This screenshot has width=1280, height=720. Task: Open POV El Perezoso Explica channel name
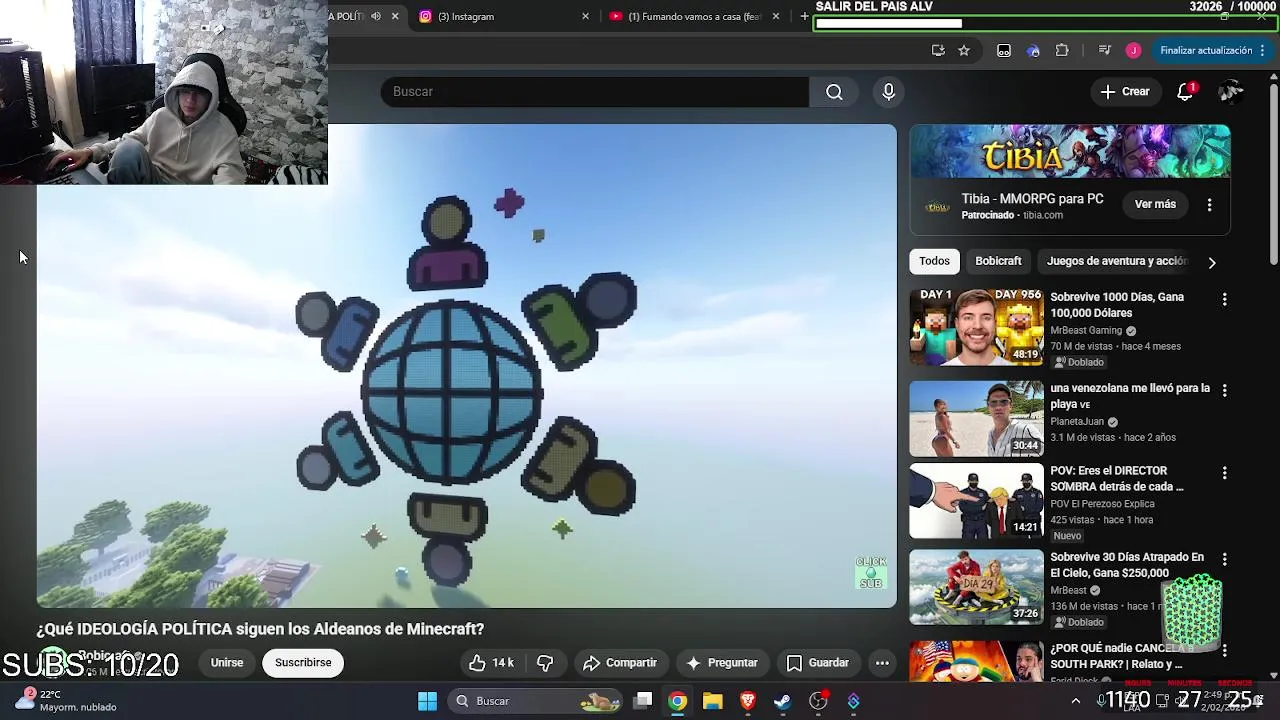1102,504
